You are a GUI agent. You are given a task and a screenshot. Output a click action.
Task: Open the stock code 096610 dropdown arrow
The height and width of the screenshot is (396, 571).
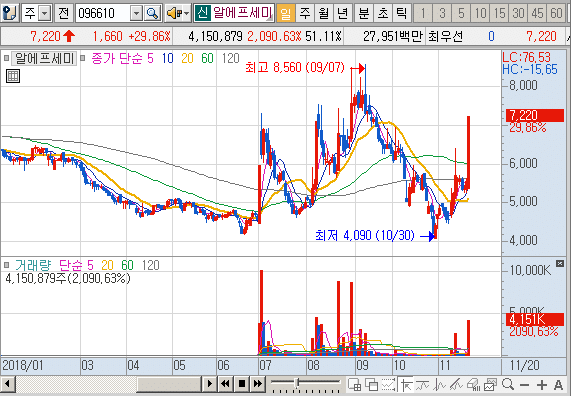click(136, 14)
